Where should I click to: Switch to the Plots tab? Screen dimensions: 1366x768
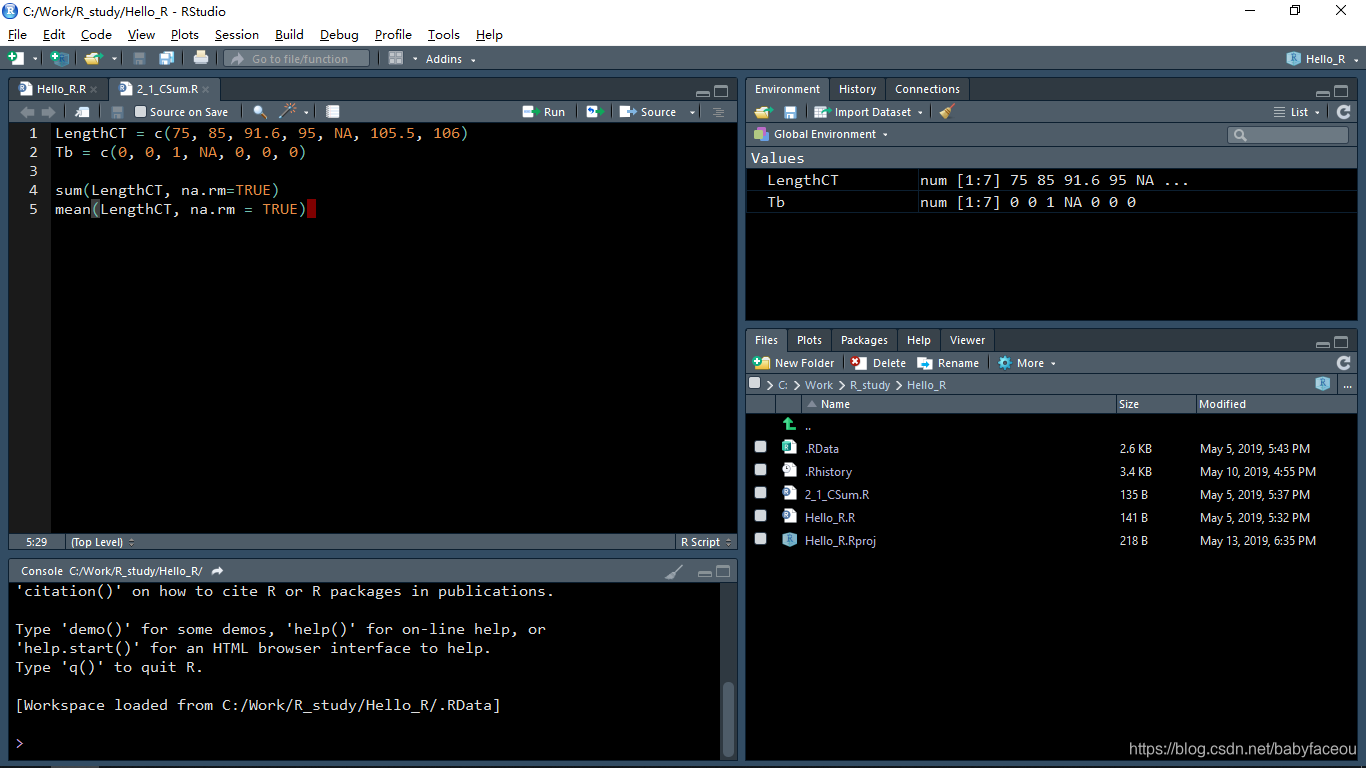coord(809,340)
